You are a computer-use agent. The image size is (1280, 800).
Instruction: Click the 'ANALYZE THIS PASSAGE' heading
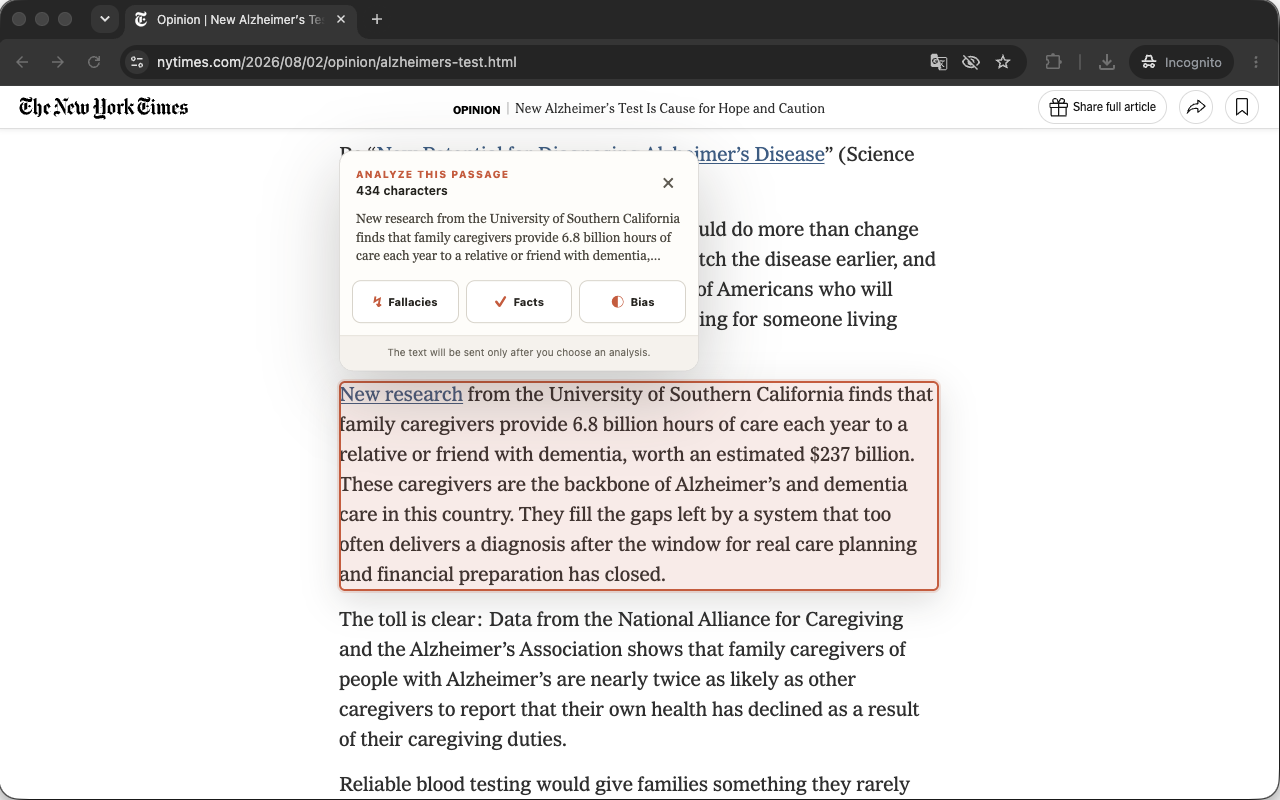click(432, 174)
